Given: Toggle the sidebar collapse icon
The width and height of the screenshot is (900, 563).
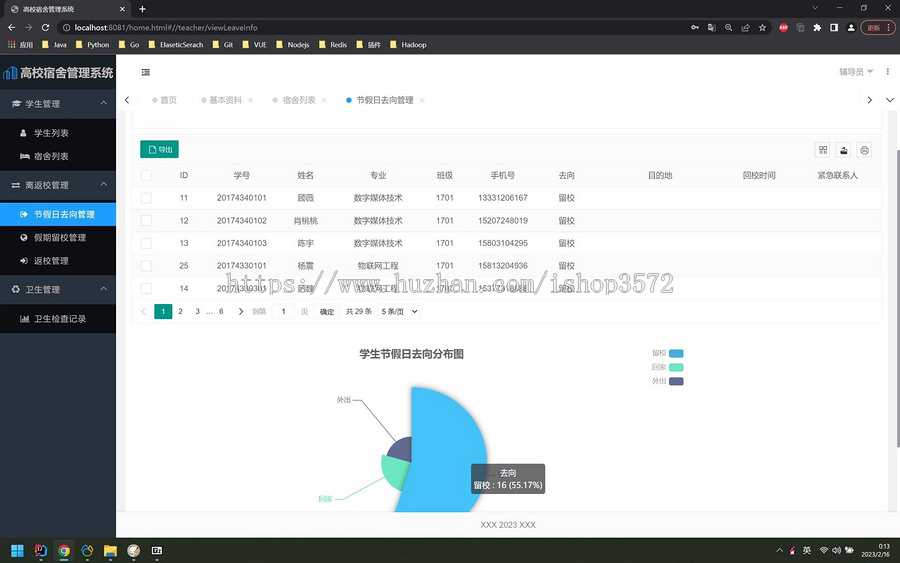Looking at the screenshot, I should (145, 72).
